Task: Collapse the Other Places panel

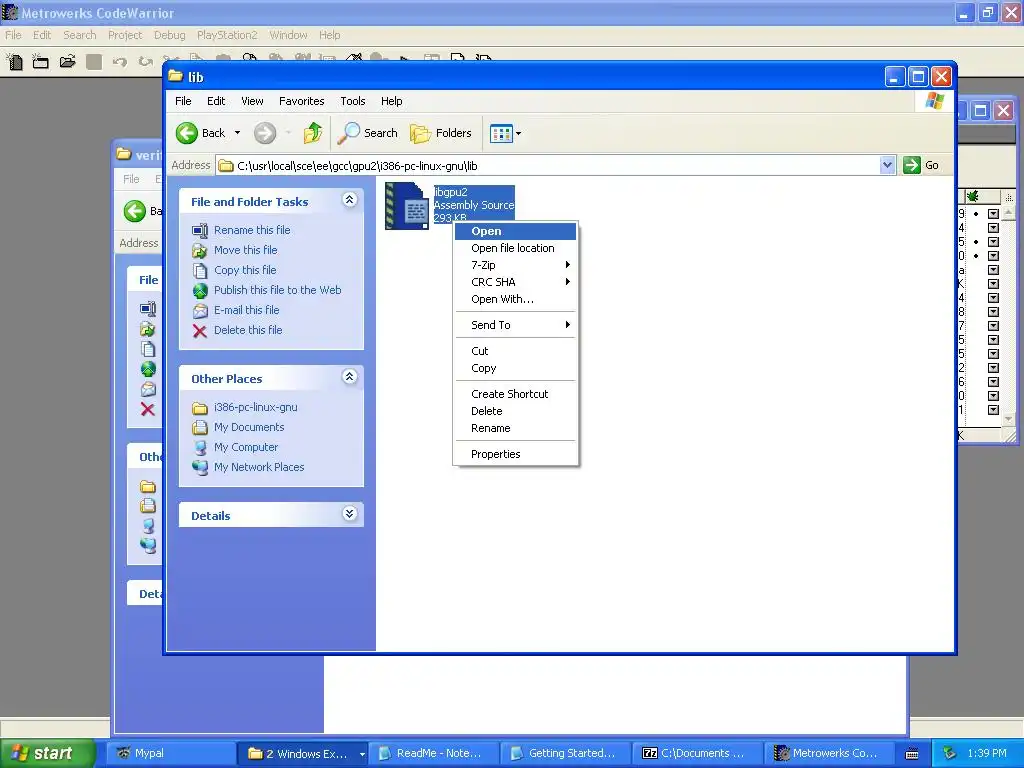Action: coord(349,377)
